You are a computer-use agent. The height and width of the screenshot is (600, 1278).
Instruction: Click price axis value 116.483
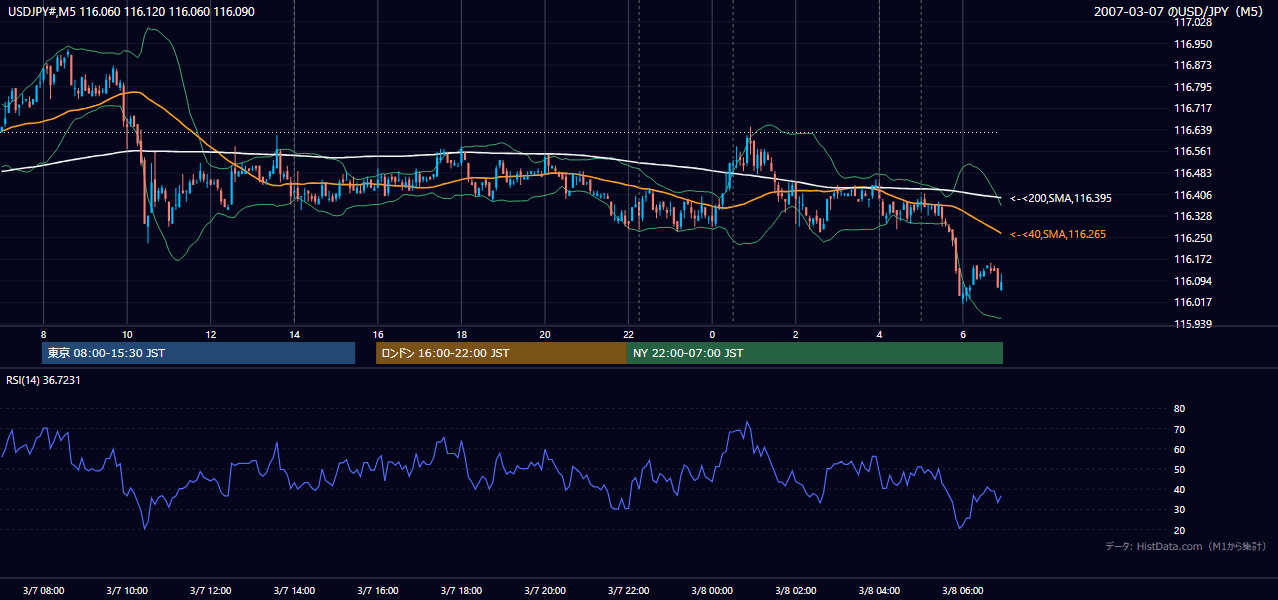coord(1193,173)
